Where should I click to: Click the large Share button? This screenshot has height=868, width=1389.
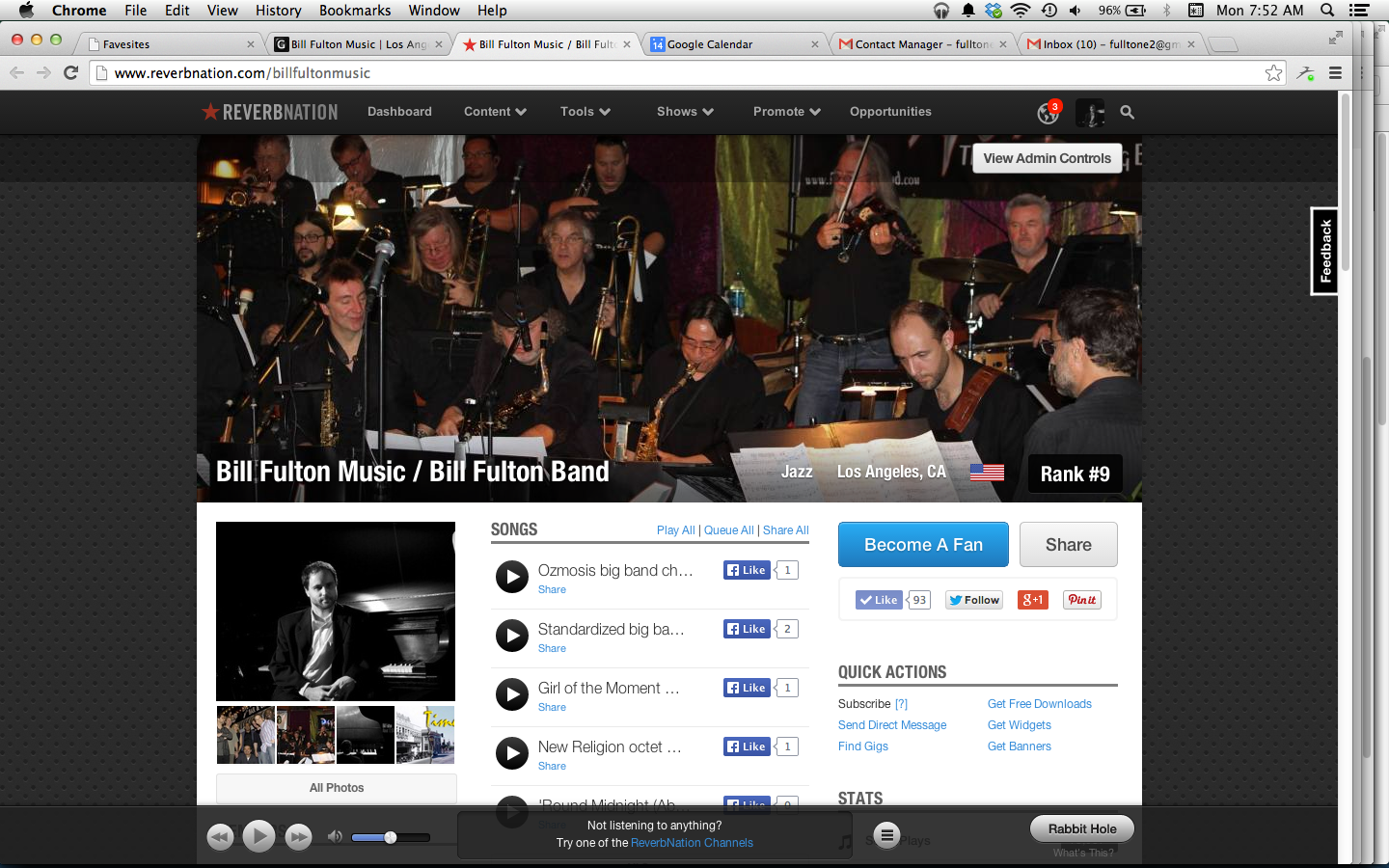click(1069, 545)
